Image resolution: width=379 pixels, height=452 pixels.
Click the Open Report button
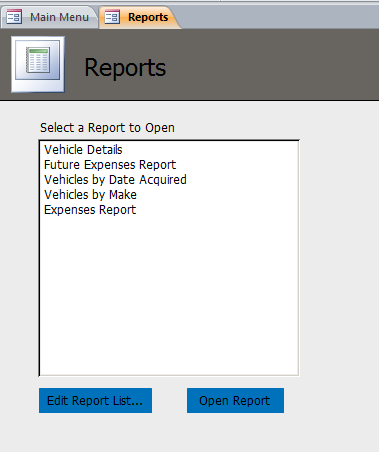click(235, 400)
